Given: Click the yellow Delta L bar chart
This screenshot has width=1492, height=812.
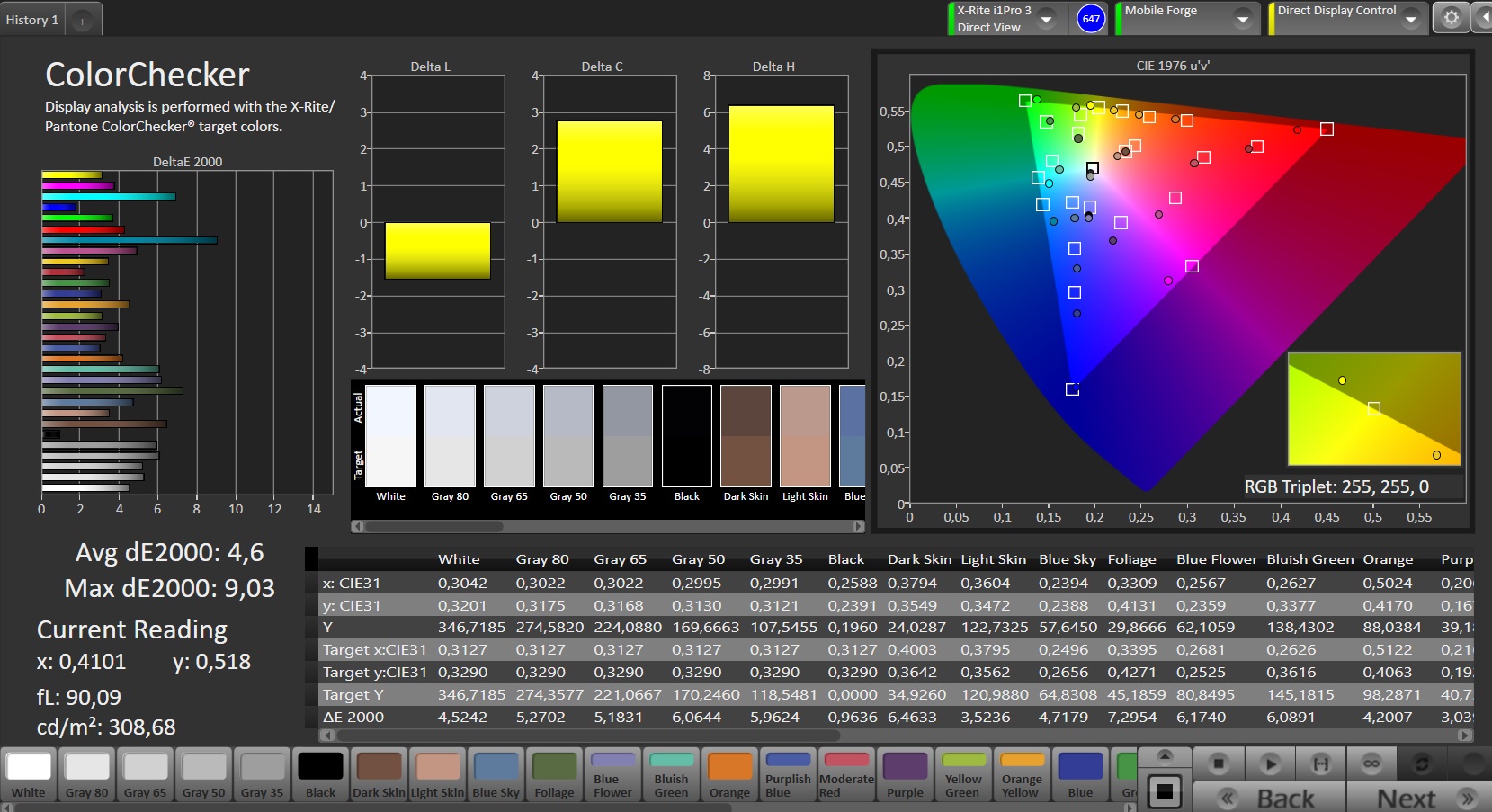Looking at the screenshot, I should click(438, 251).
